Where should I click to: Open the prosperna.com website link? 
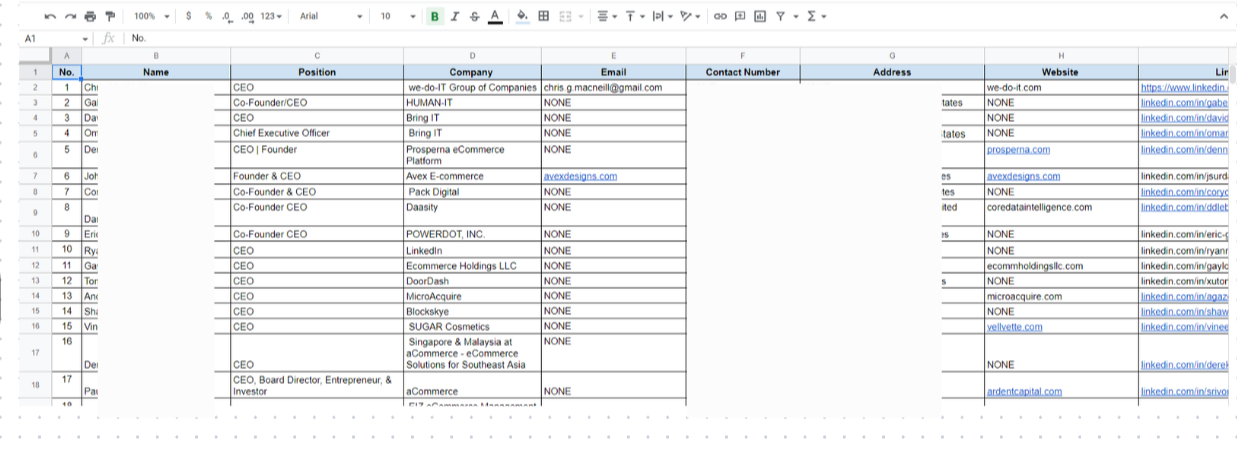[1018, 150]
